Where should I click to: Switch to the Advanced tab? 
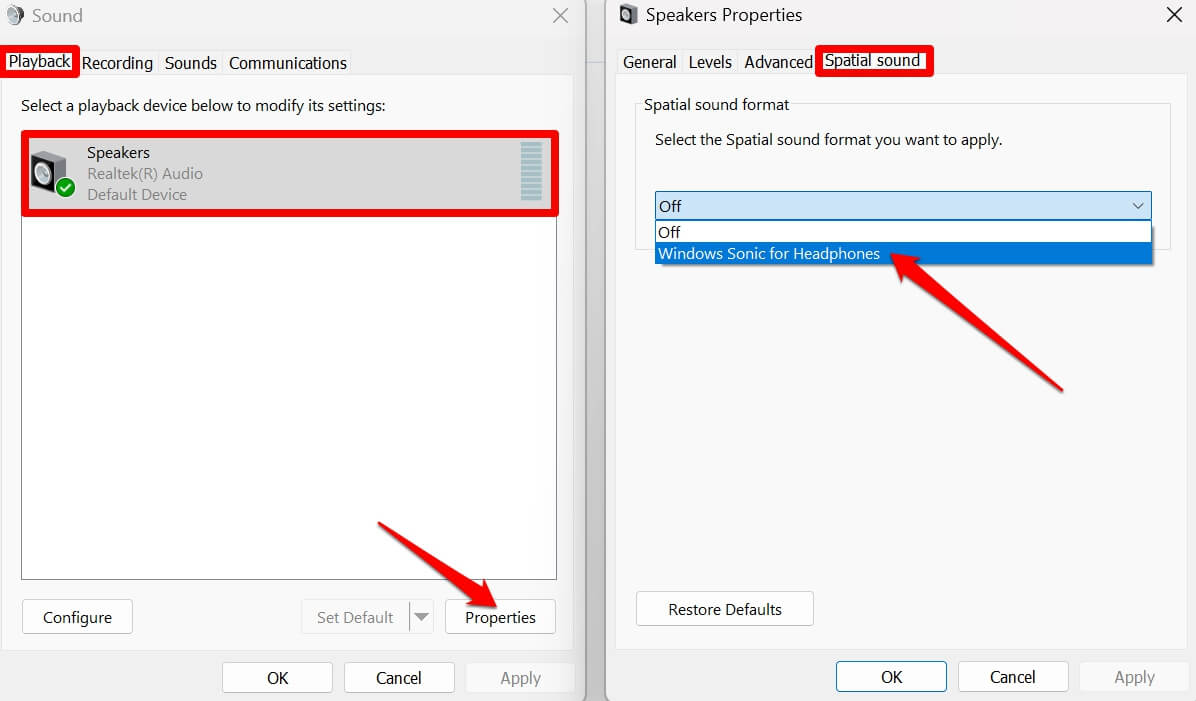[777, 62]
